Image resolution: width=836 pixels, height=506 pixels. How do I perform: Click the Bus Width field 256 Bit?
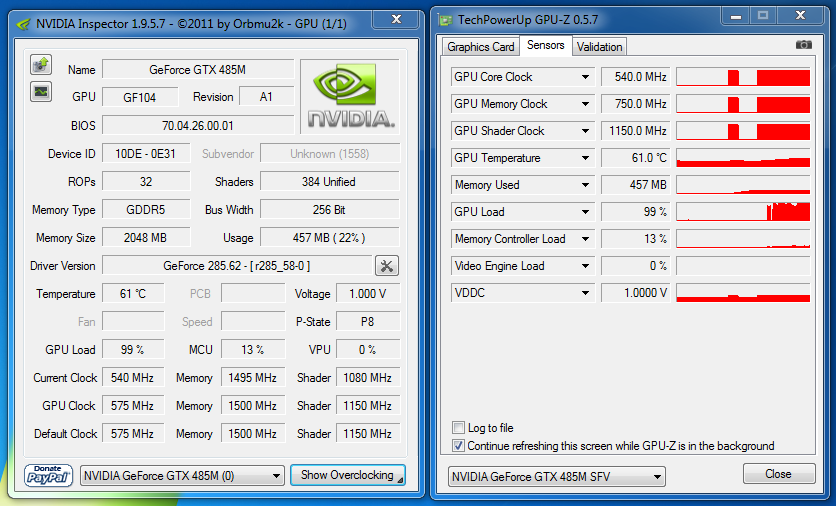click(x=329, y=210)
